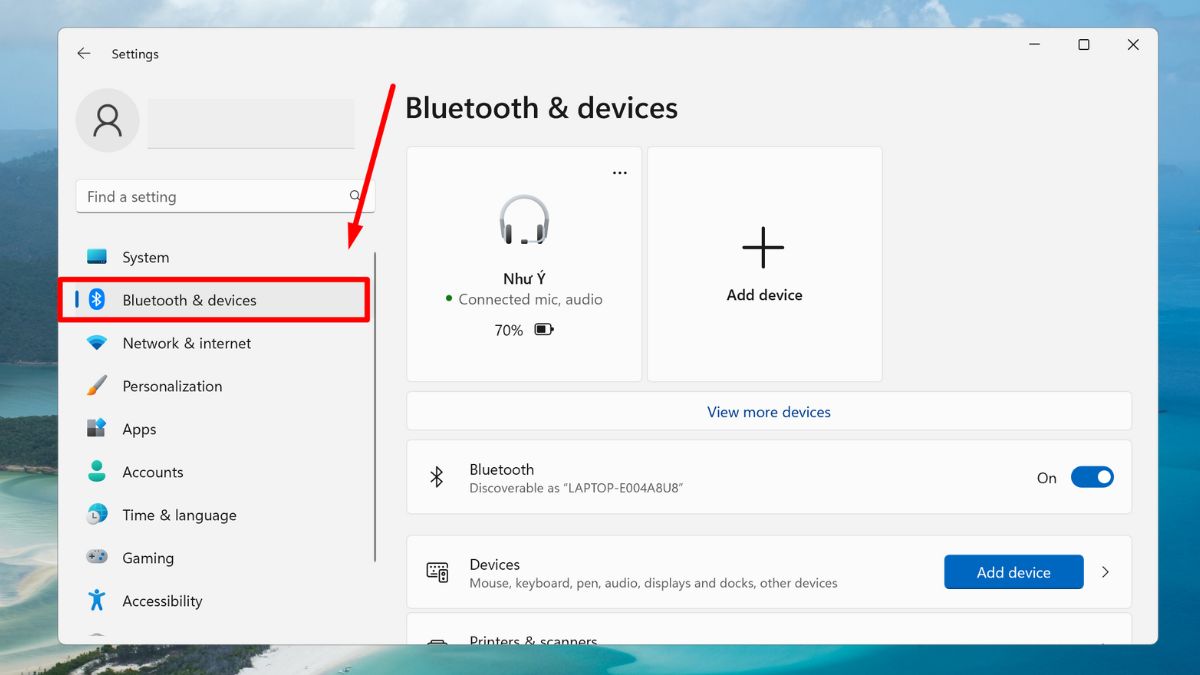
Task: Click blue Add device button
Action: tap(1013, 572)
